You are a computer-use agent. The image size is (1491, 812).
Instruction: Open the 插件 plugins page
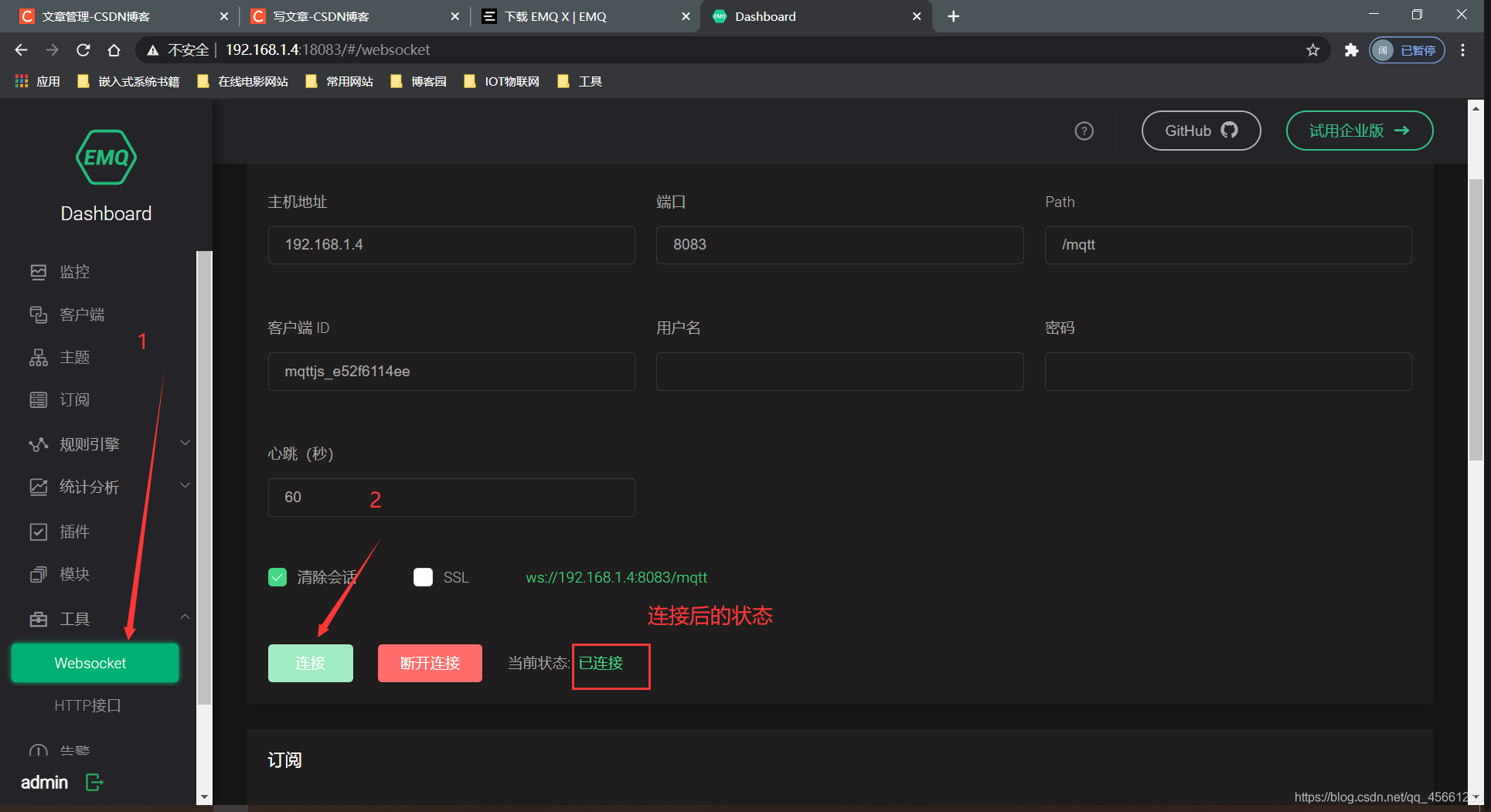click(x=75, y=531)
